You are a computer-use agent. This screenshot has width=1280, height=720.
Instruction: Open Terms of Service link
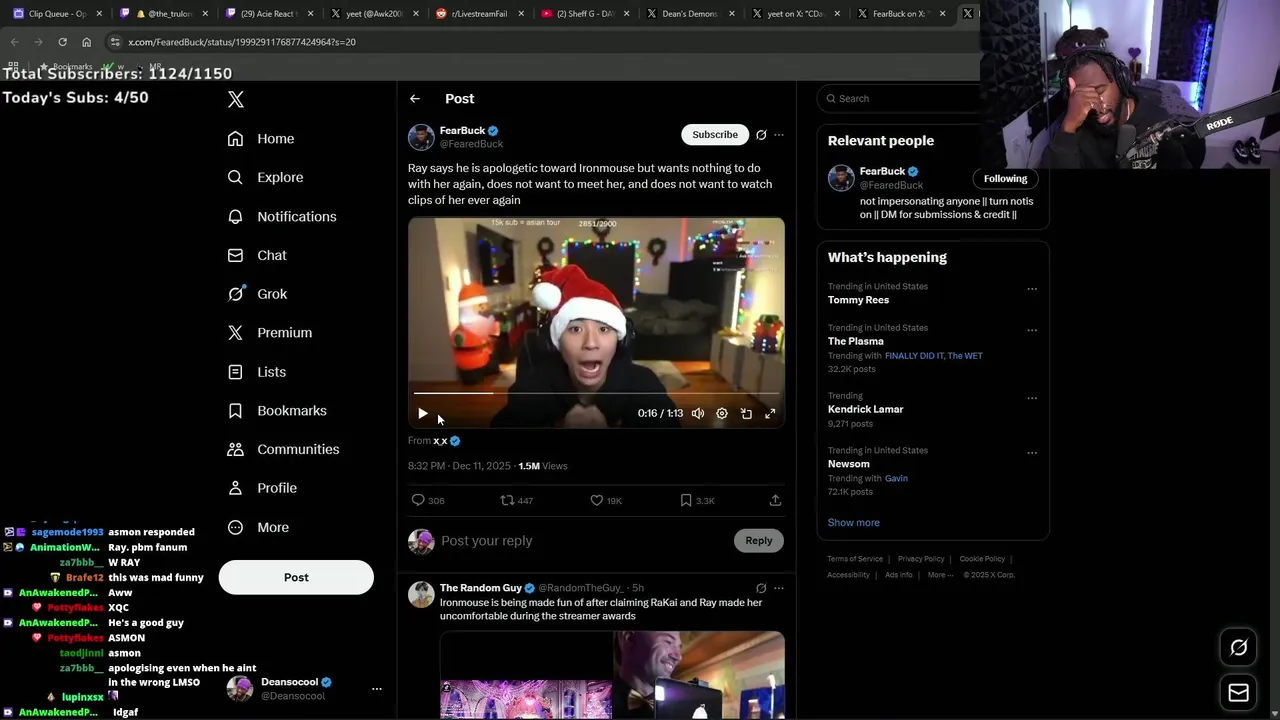[855, 559]
